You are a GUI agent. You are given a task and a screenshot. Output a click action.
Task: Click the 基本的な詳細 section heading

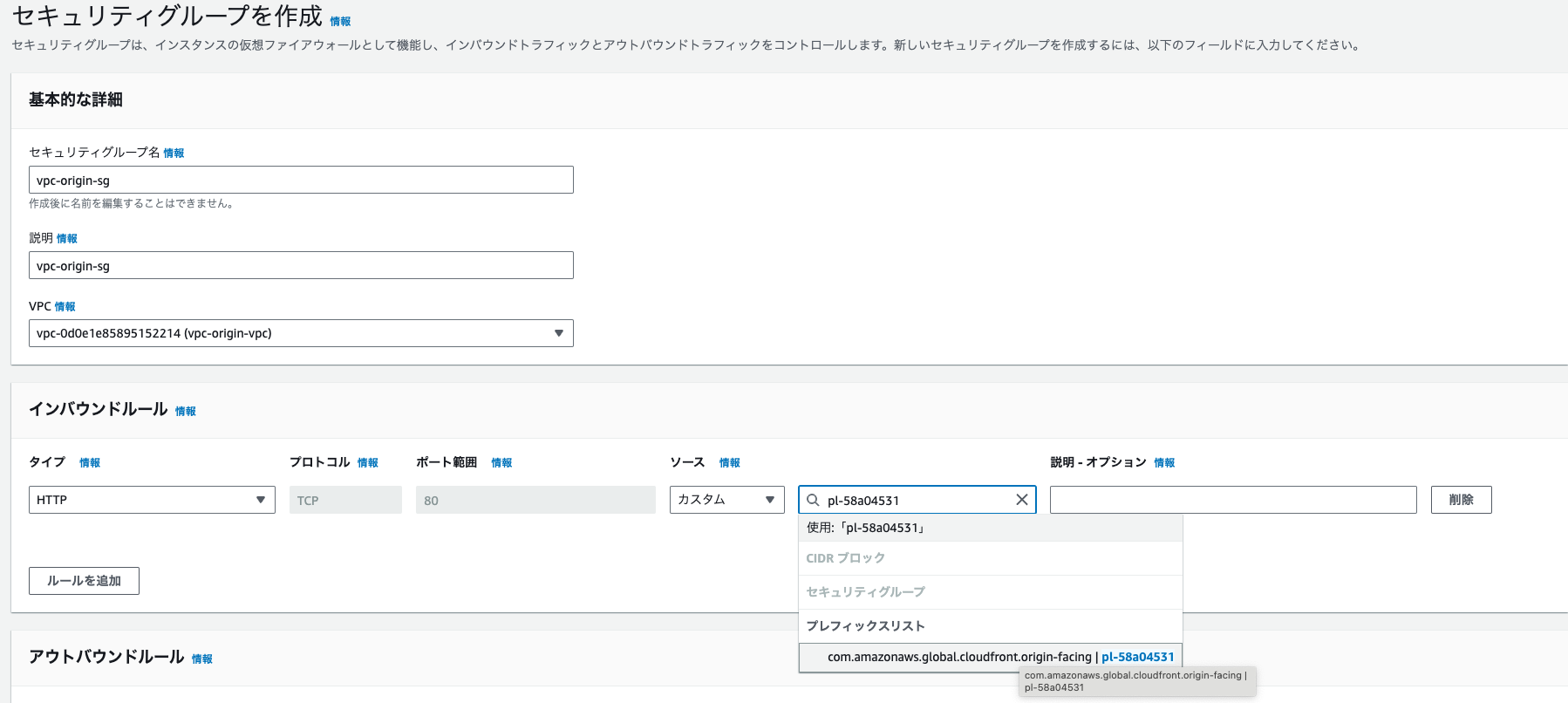tap(76, 99)
